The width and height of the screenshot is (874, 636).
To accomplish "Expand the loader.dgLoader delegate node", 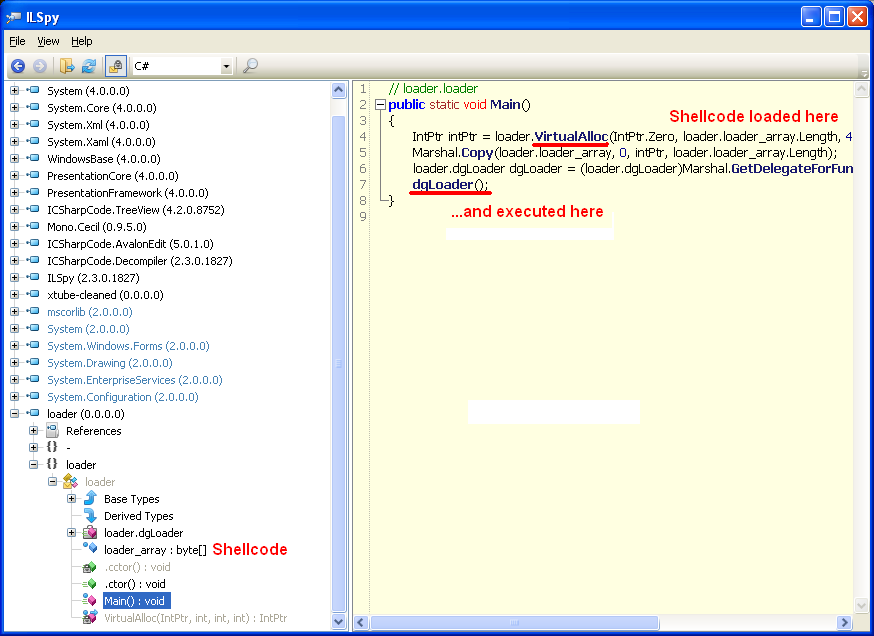I will point(71,533).
